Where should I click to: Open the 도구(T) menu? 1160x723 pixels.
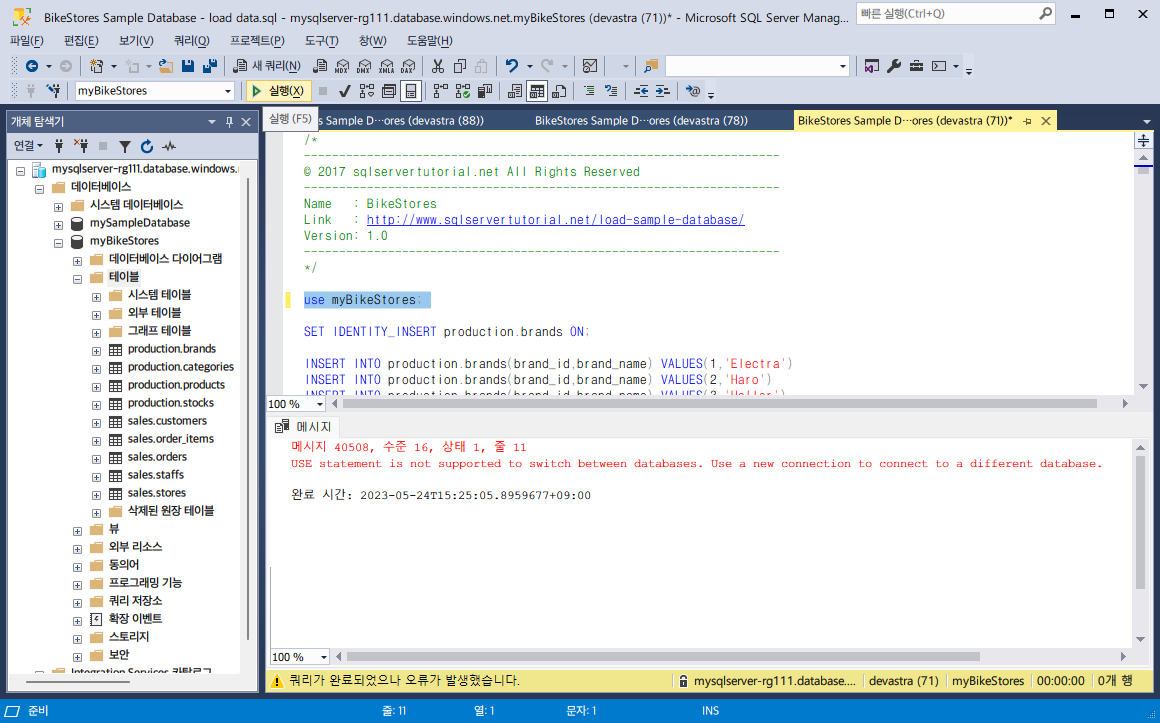pyautogui.click(x=322, y=41)
